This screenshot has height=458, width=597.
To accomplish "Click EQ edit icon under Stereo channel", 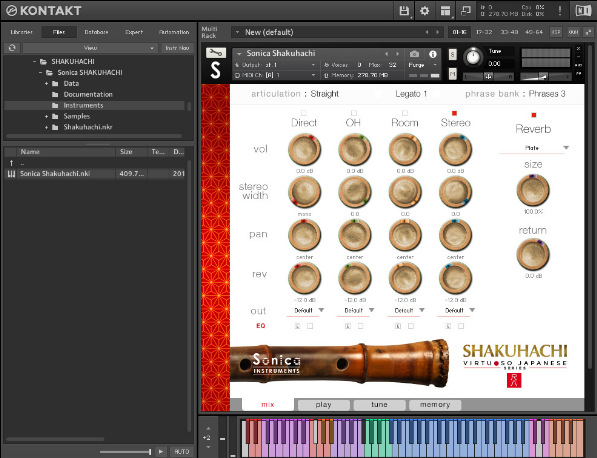I will pyautogui.click(x=448, y=326).
